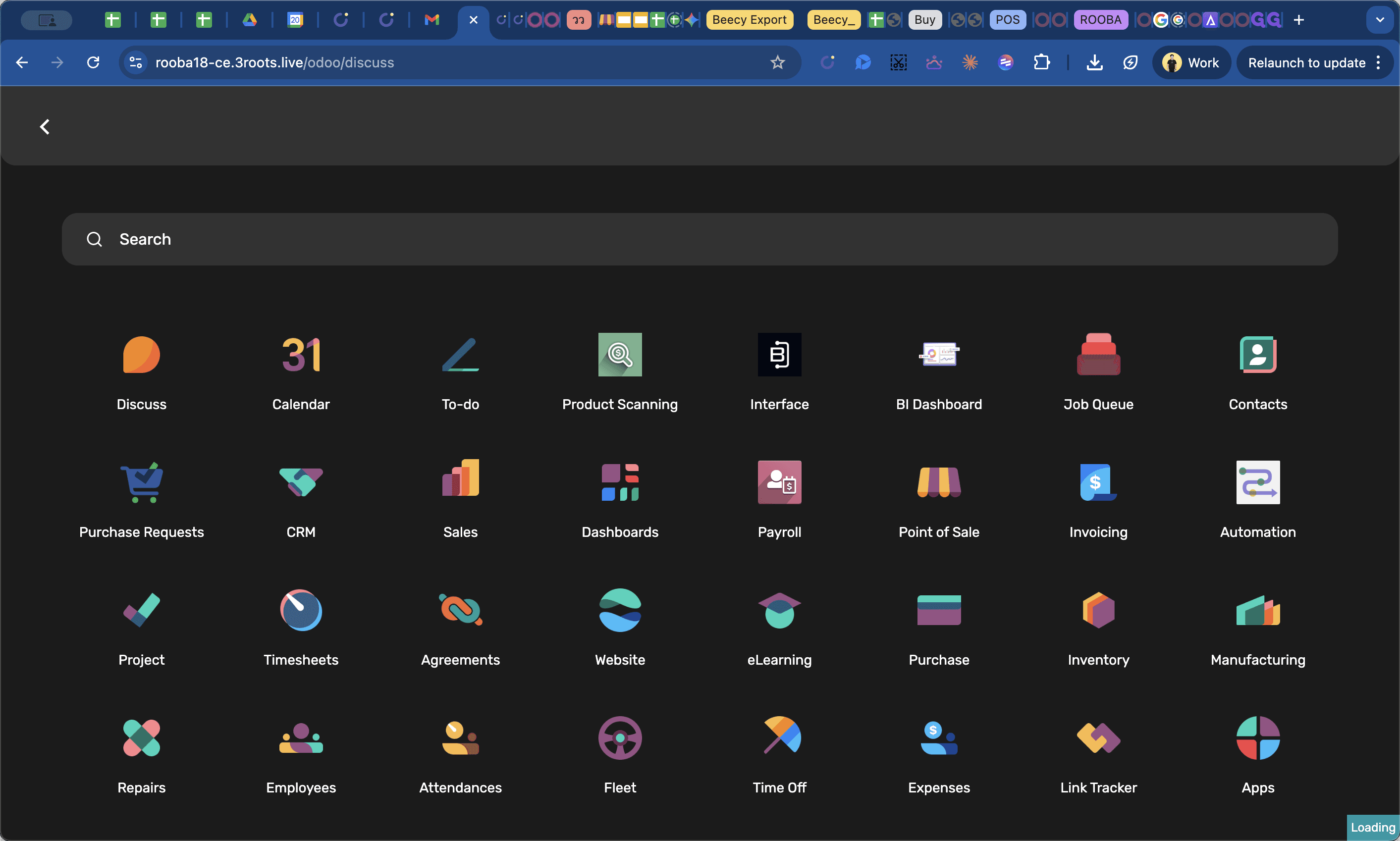This screenshot has width=1400, height=841.
Task: Open the Manufacturing app
Action: click(x=1258, y=628)
